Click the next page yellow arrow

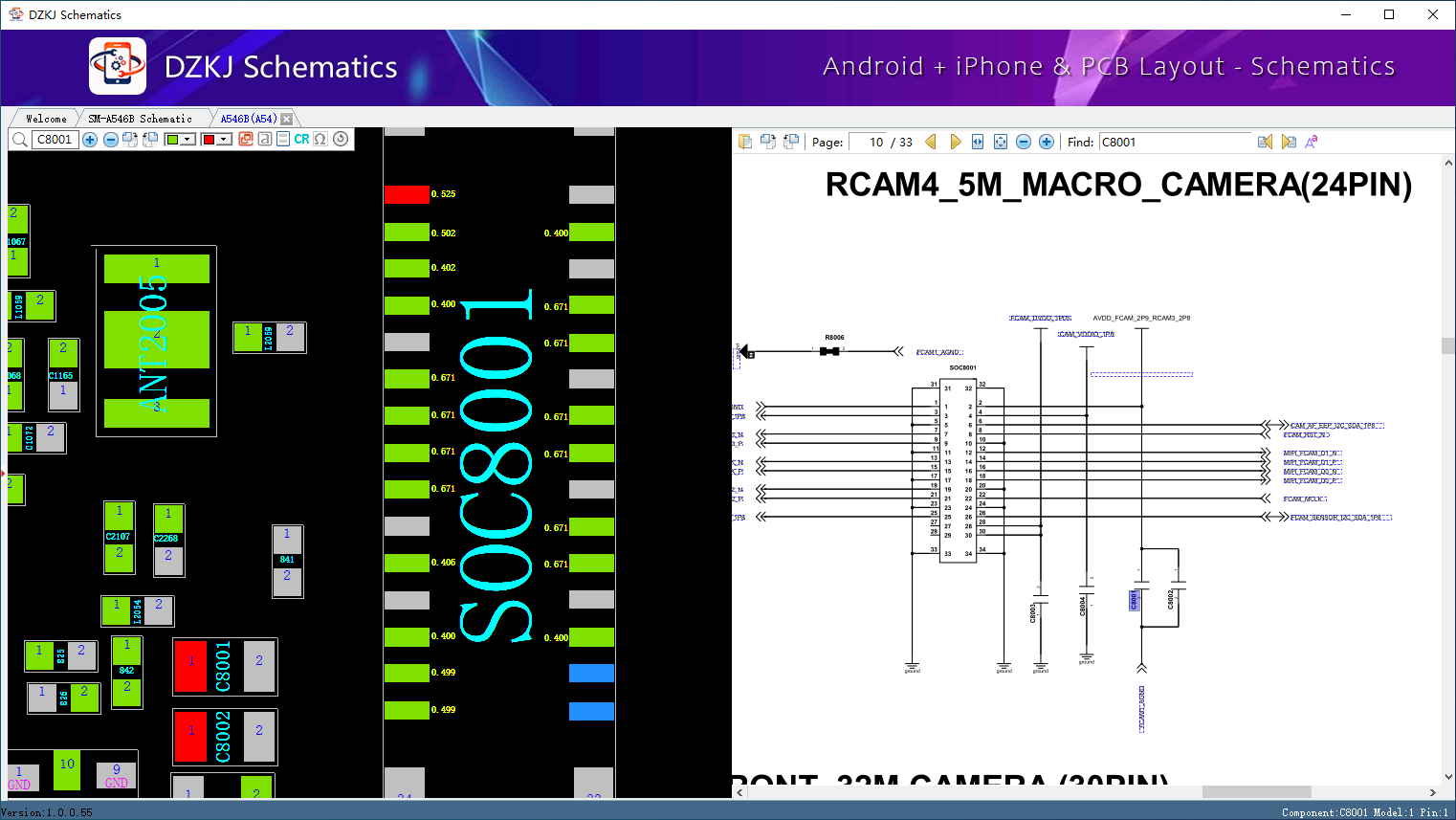click(x=956, y=141)
